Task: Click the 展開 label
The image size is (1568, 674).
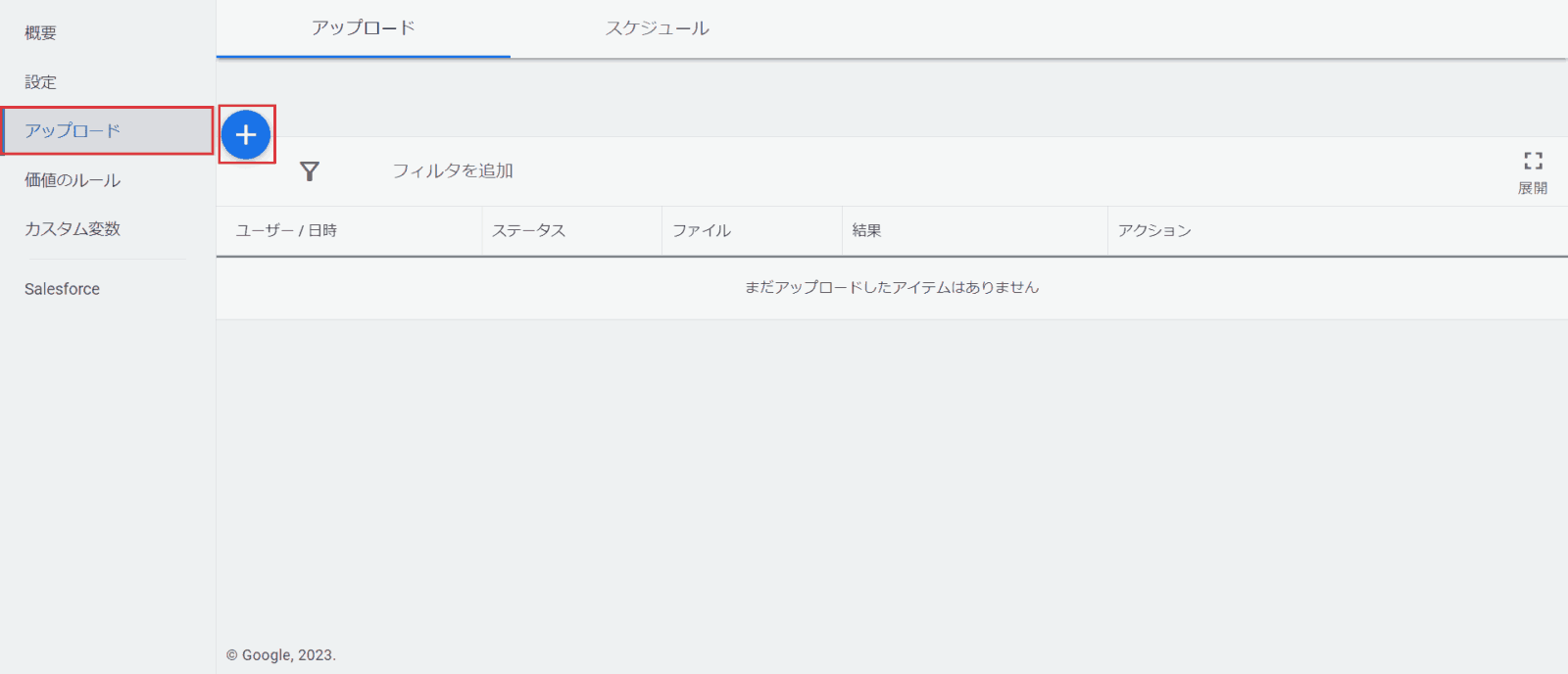Action: (x=1532, y=188)
